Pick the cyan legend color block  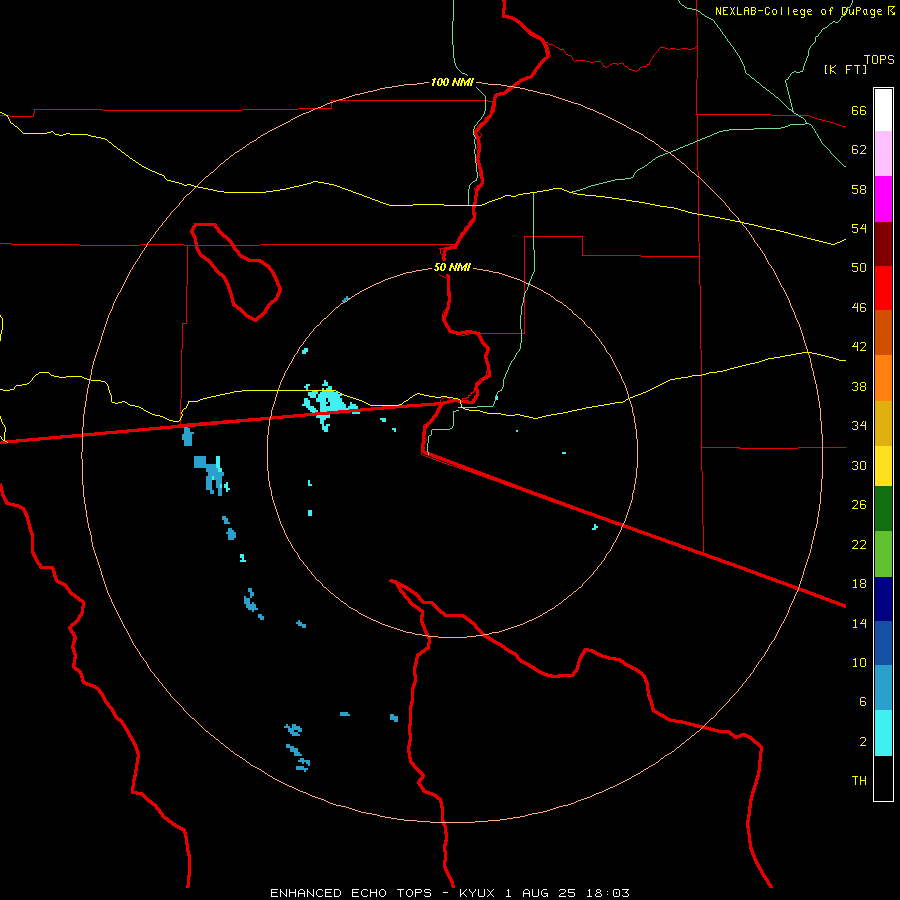point(883,733)
